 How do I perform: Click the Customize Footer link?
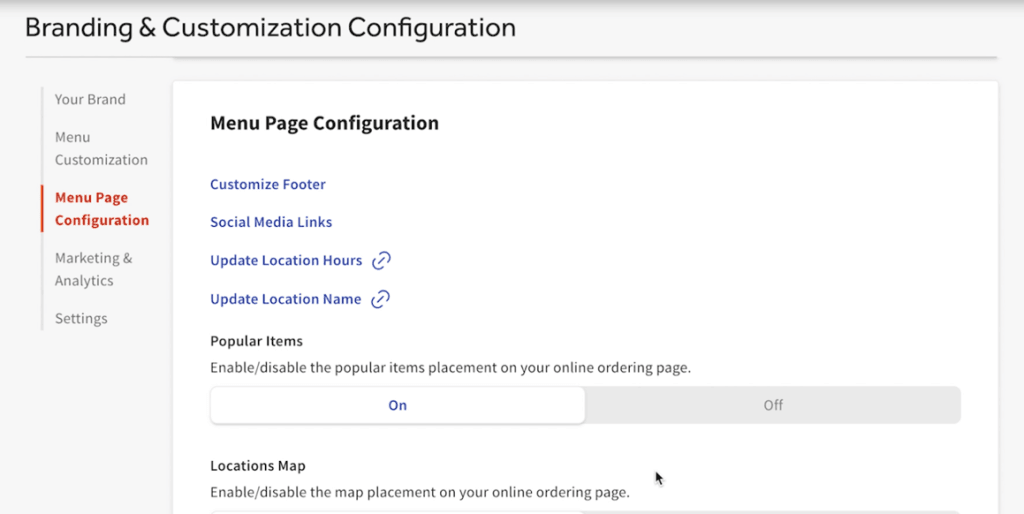[x=268, y=184]
